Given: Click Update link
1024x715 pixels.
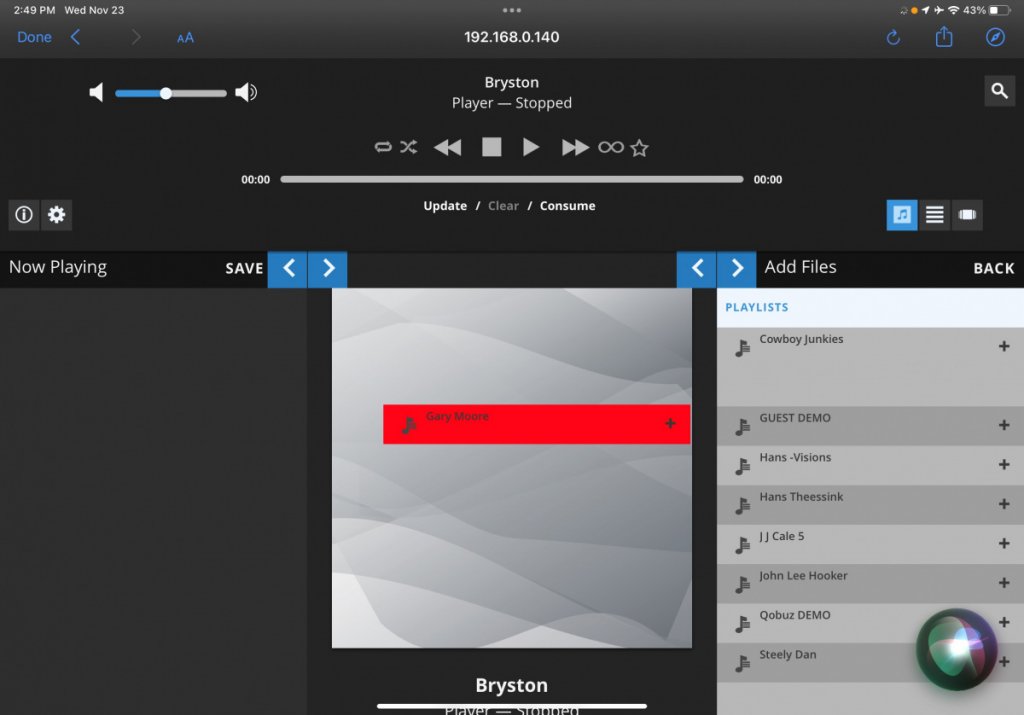Looking at the screenshot, I should [445, 206].
